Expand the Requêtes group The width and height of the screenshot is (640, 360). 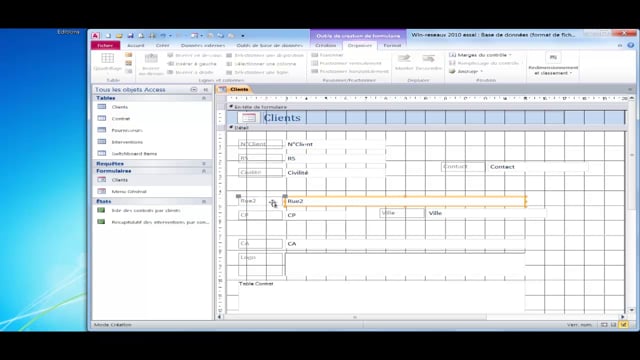(204, 164)
